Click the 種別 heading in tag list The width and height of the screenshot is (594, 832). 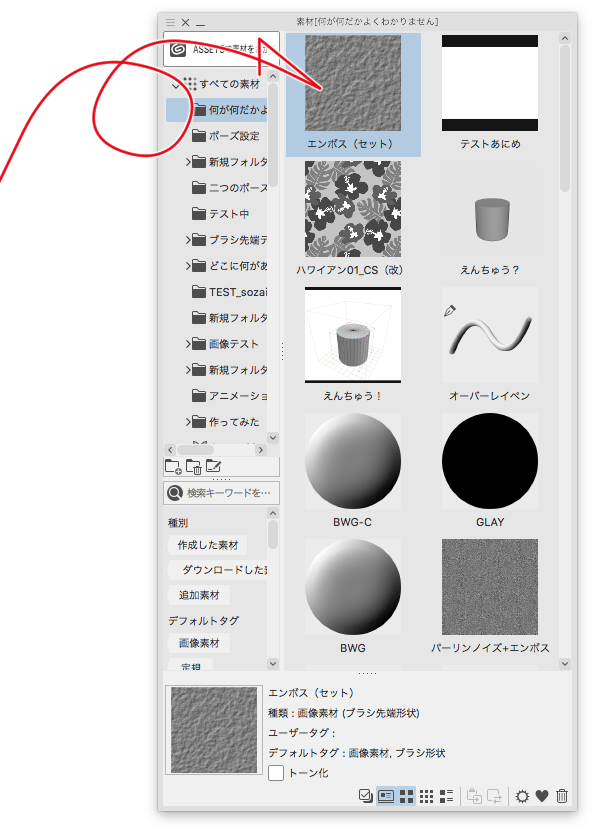pos(178,523)
